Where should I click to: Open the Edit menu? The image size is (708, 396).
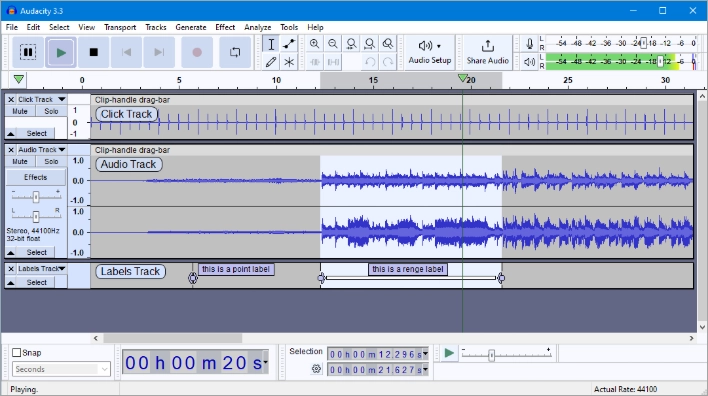(x=33, y=27)
